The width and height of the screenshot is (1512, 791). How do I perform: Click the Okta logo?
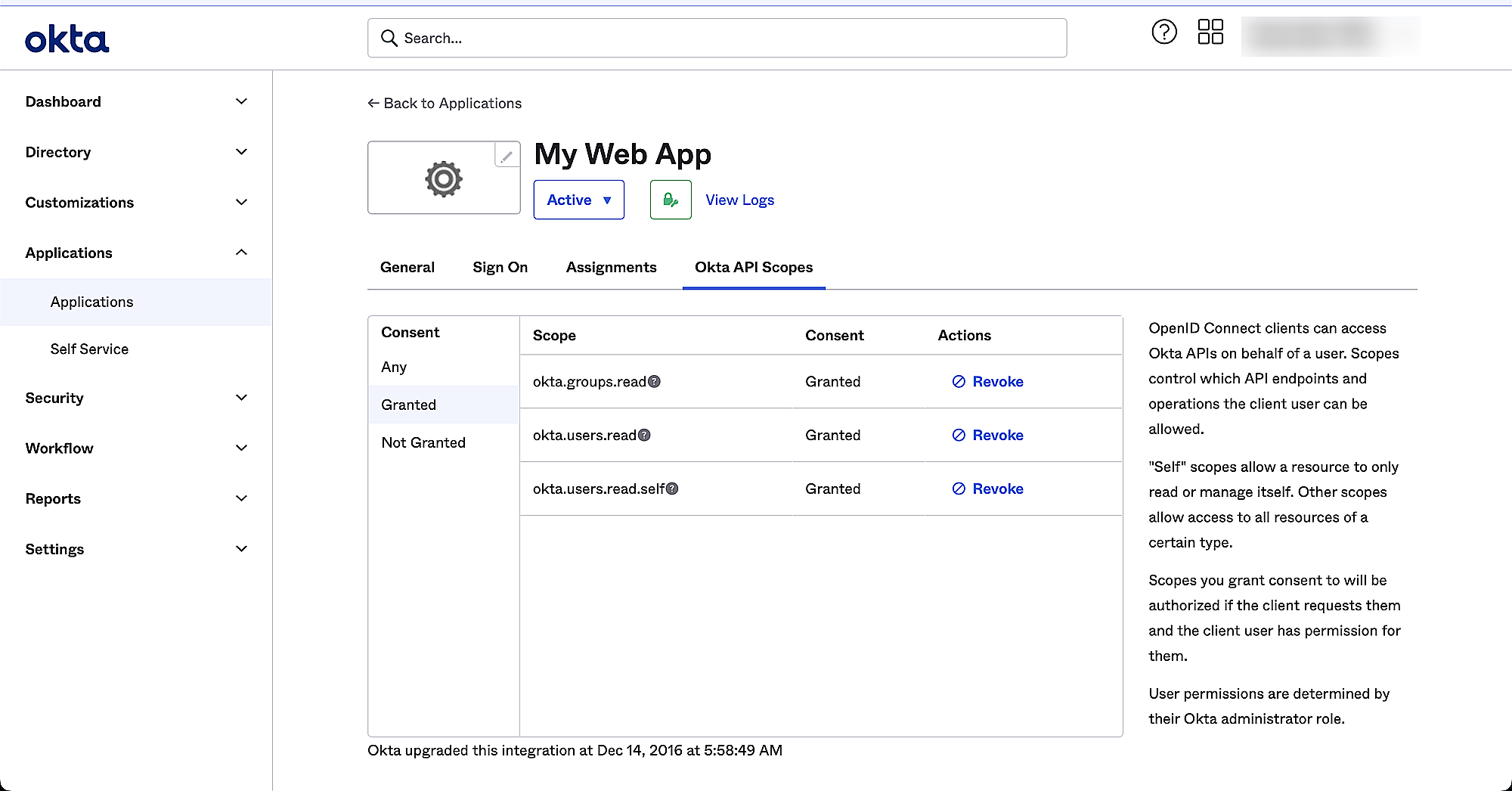[67, 39]
